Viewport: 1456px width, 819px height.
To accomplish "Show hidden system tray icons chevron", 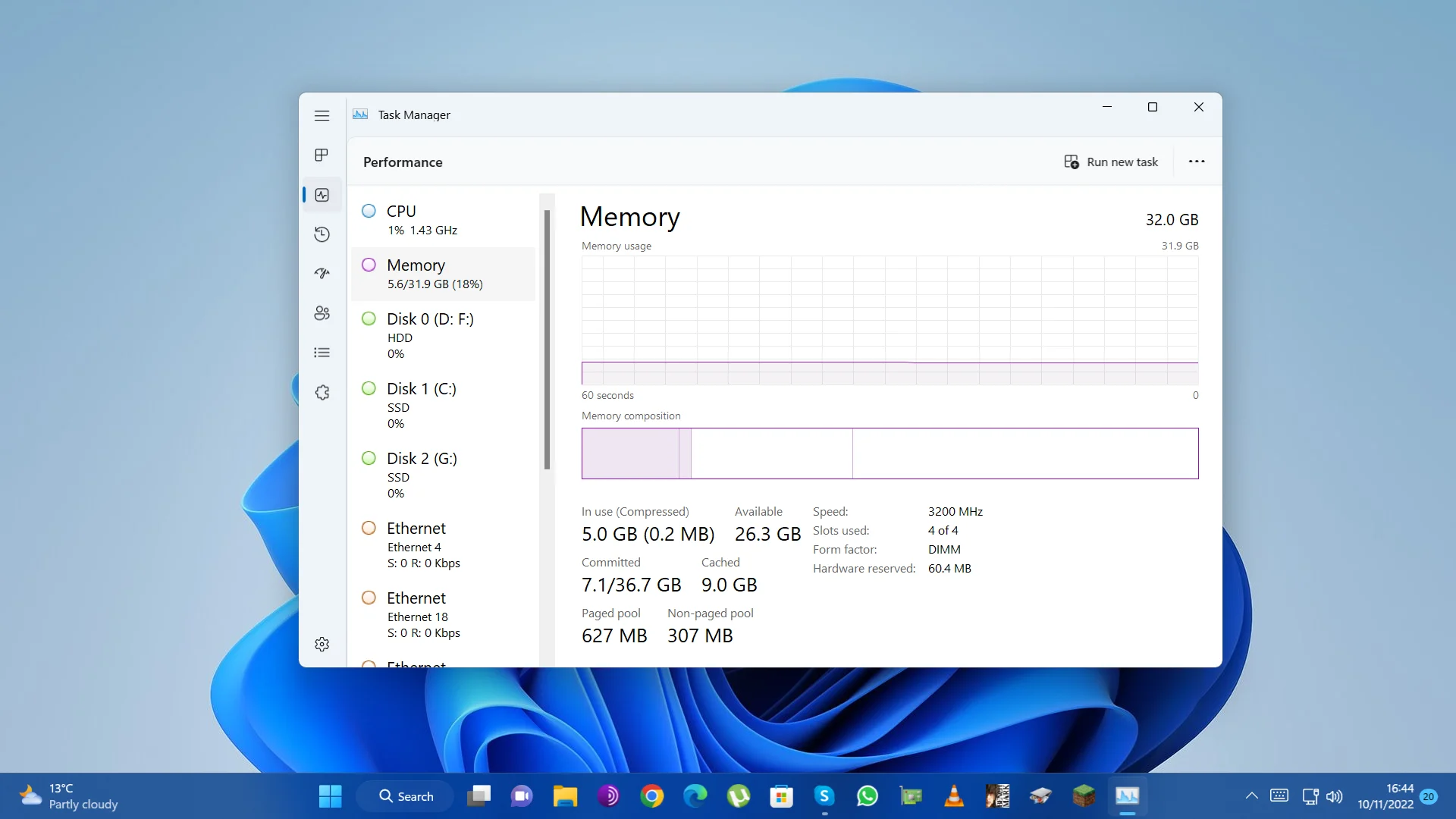I will point(1251,796).
